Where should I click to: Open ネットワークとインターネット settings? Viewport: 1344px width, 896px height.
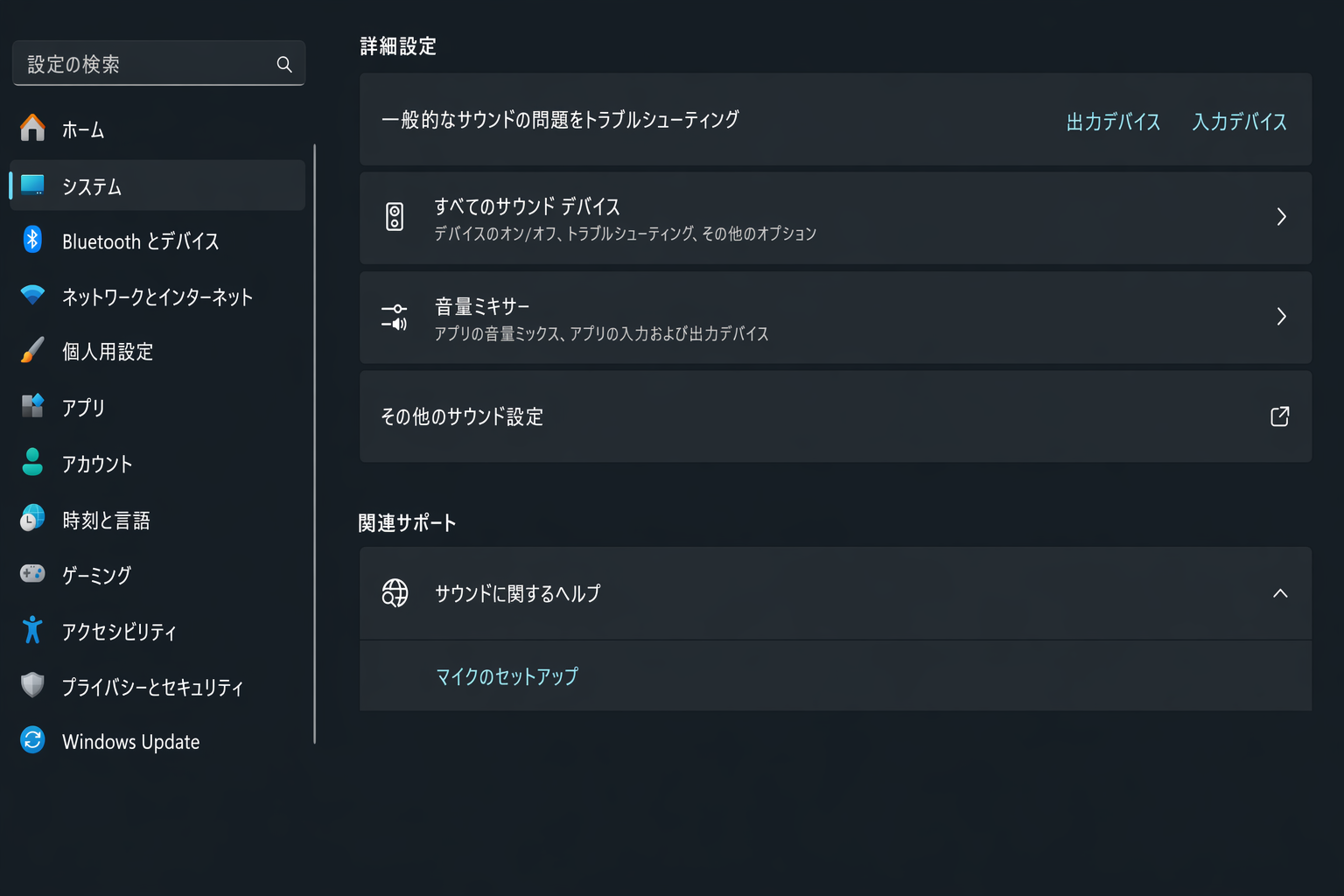pyautogui.click(x=157, y=297)
